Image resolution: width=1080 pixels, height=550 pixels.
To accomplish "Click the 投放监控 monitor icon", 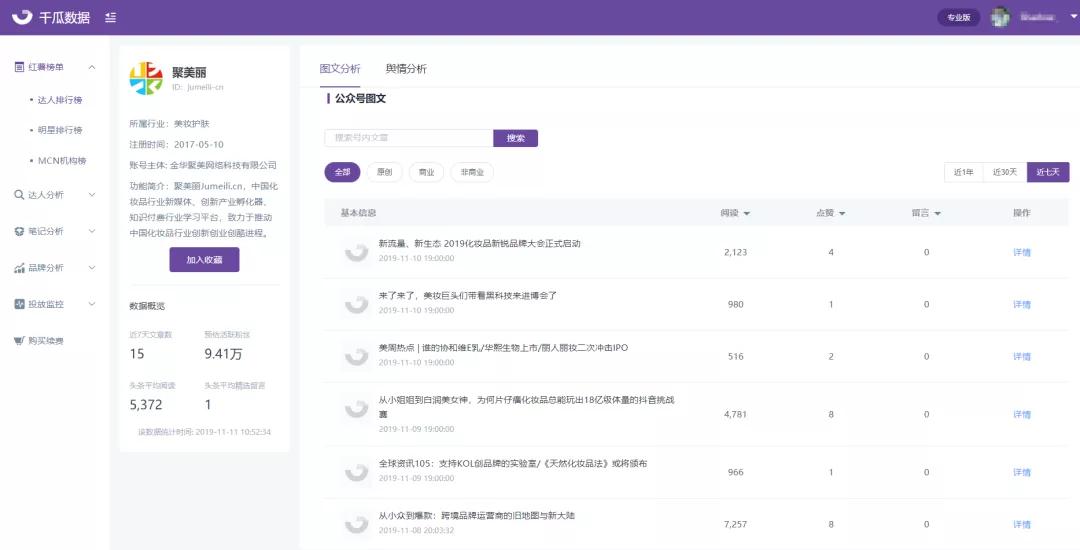I will point(19,304).
